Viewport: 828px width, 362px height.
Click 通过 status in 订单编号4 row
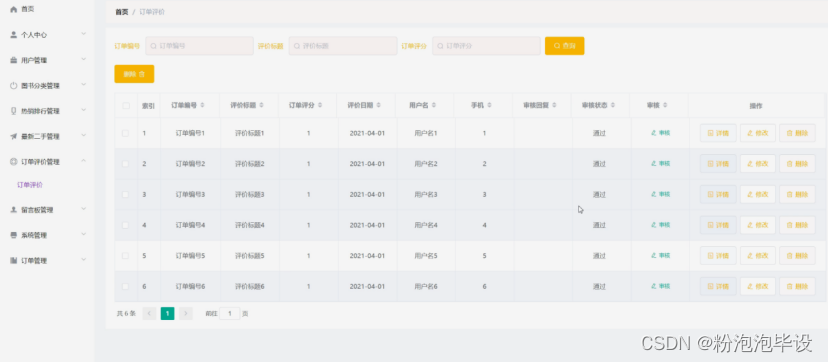coord(599,225)
